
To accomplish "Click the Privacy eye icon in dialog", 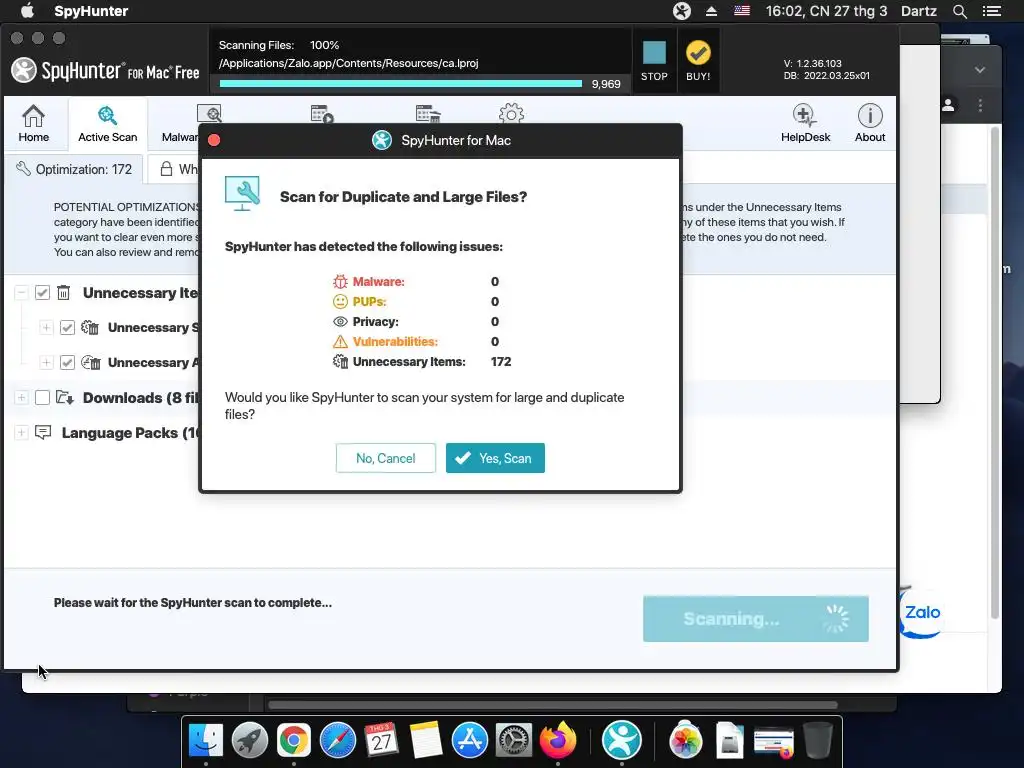I will tap(340, 321).
